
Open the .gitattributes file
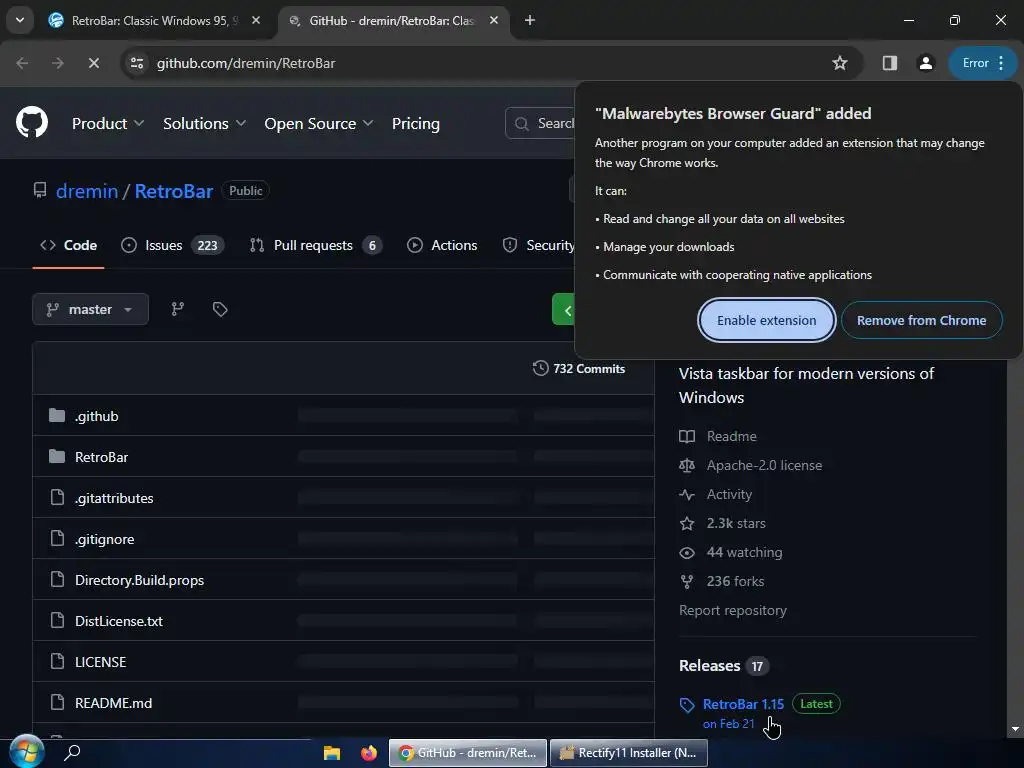[x=114, y=498]
